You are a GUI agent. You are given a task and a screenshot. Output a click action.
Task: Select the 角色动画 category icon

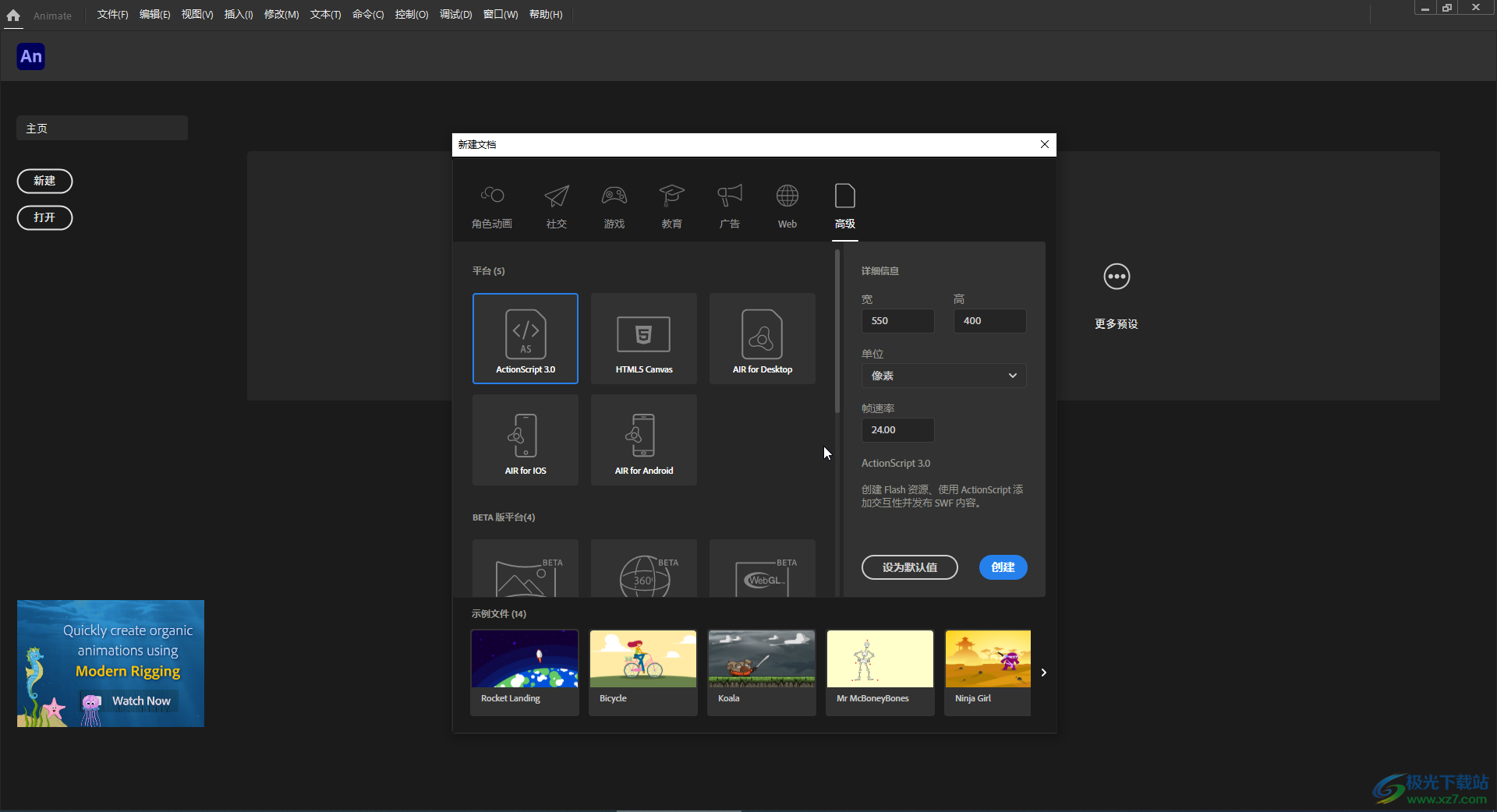492,195
